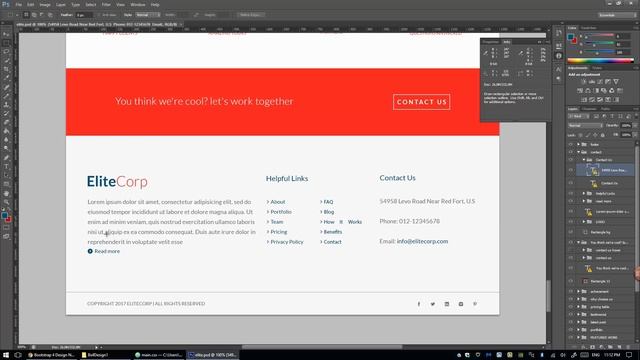This screenshot has height=360, width=640.
Task: Open the Image menu
Action: [45, 4]
